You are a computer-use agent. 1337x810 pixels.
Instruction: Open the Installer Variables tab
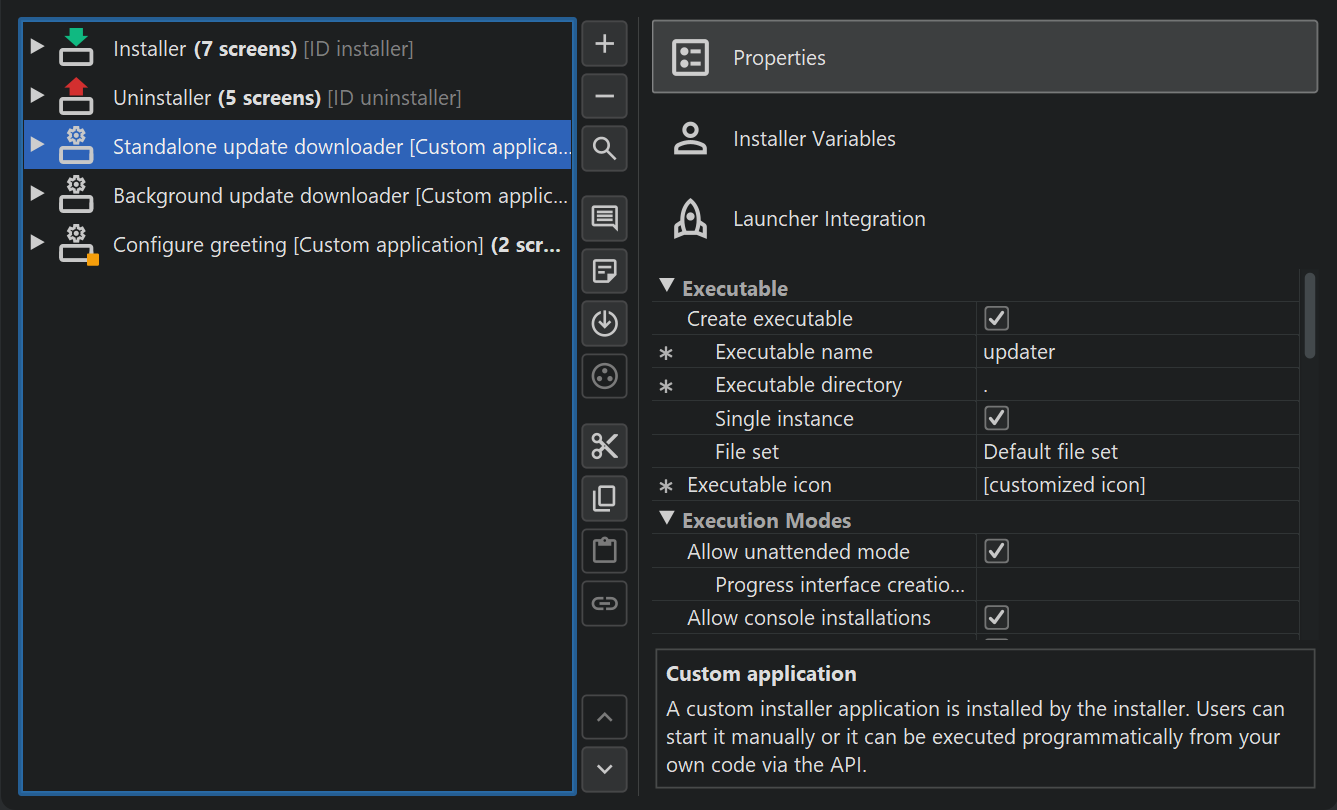814,139
